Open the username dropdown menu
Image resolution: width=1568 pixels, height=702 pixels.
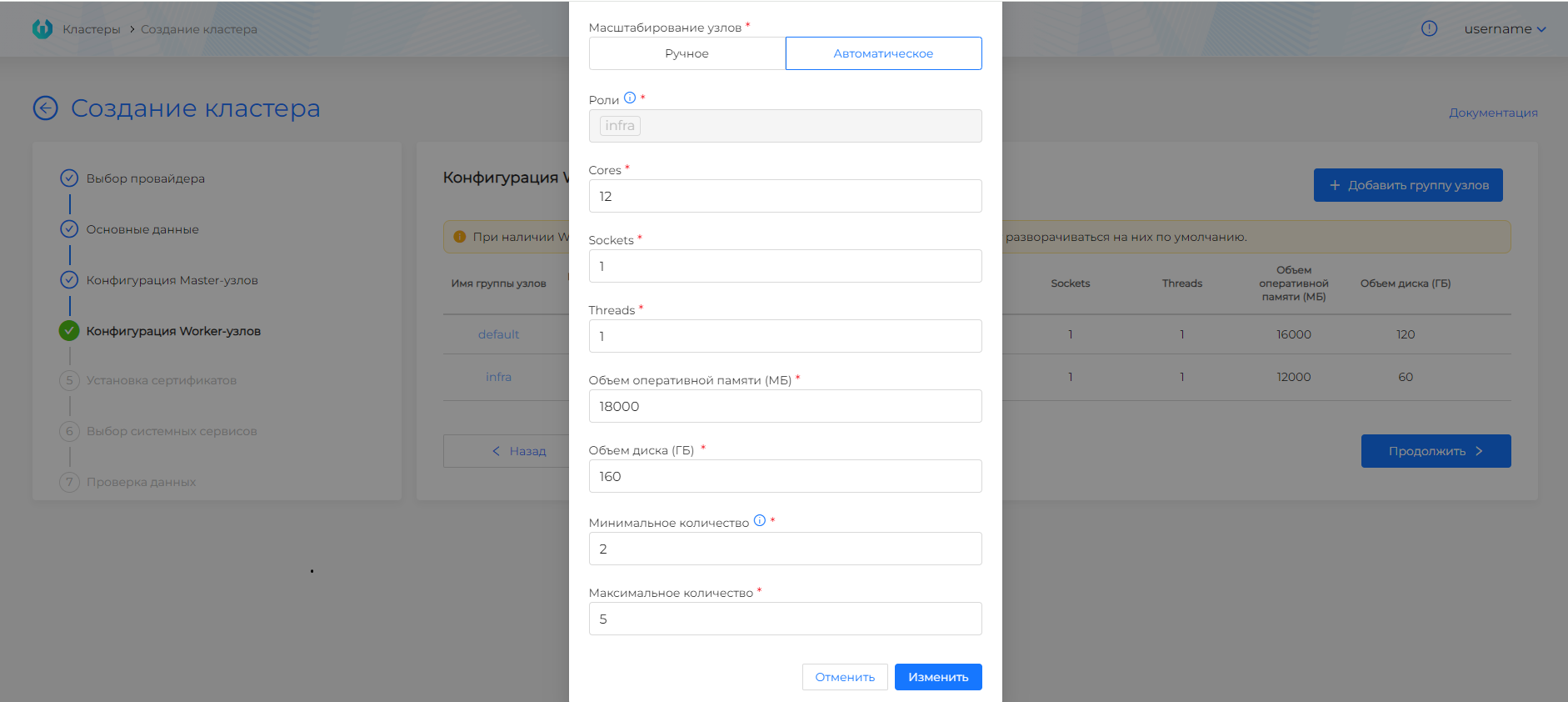pos(1505,29)
